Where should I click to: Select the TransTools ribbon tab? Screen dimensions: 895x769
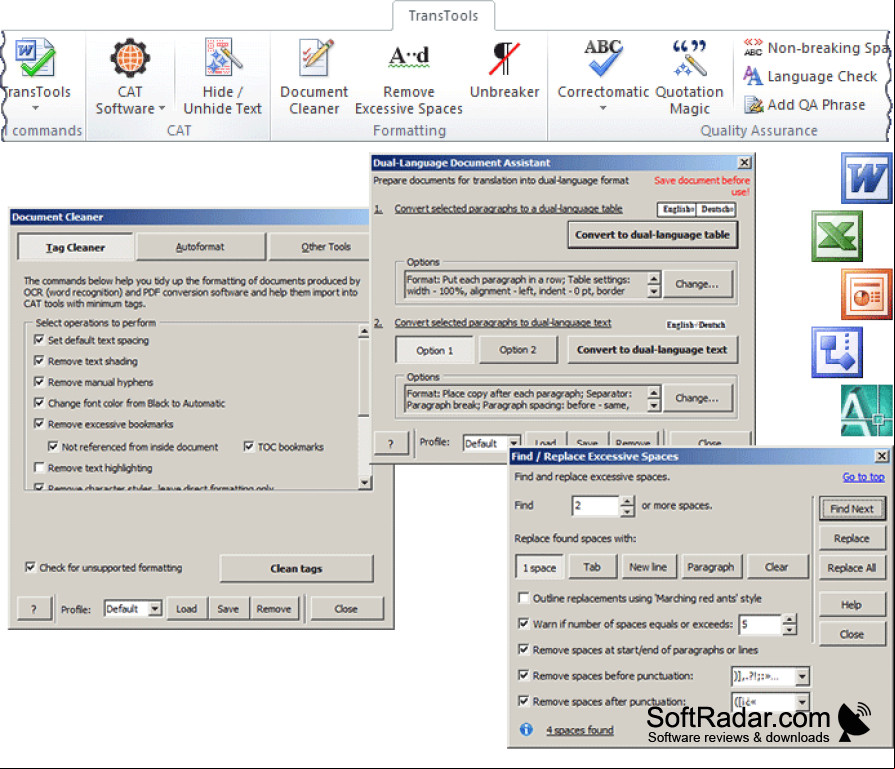[x=444, y=15]
